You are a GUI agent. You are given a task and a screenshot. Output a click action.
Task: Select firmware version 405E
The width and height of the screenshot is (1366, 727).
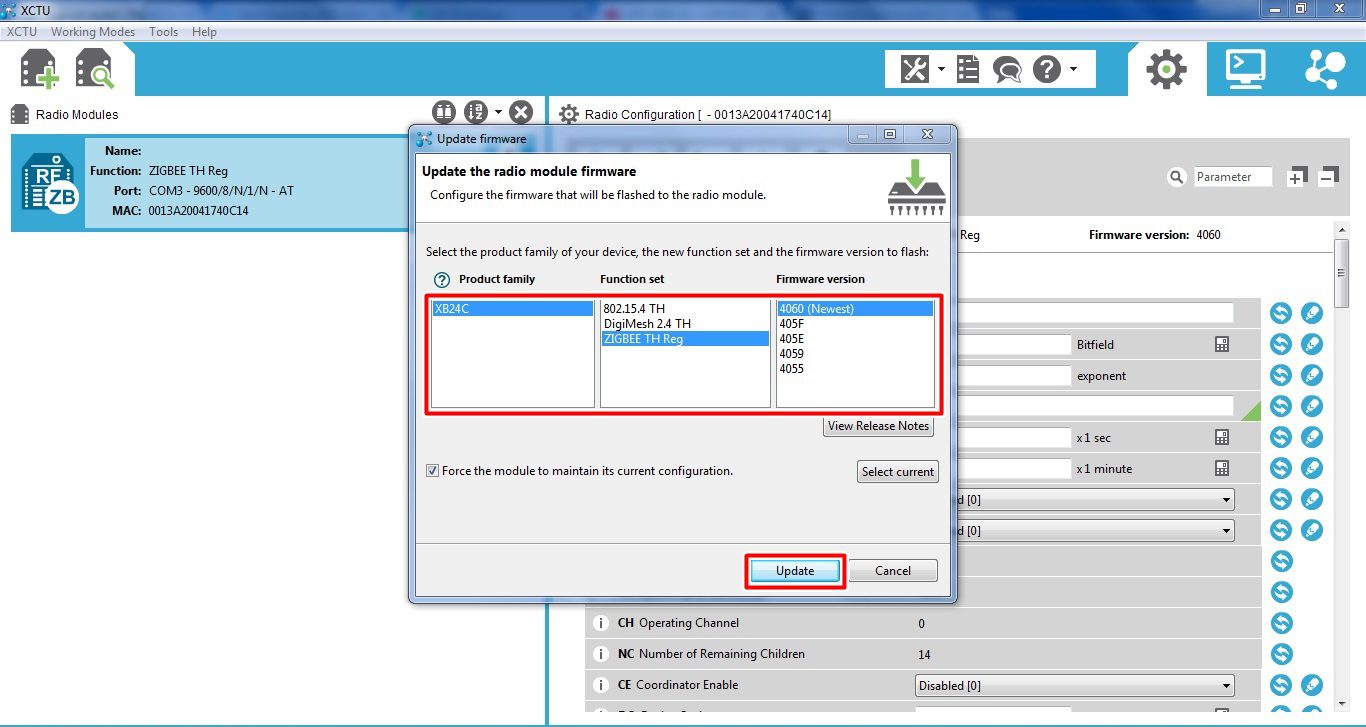coord(855,339)
